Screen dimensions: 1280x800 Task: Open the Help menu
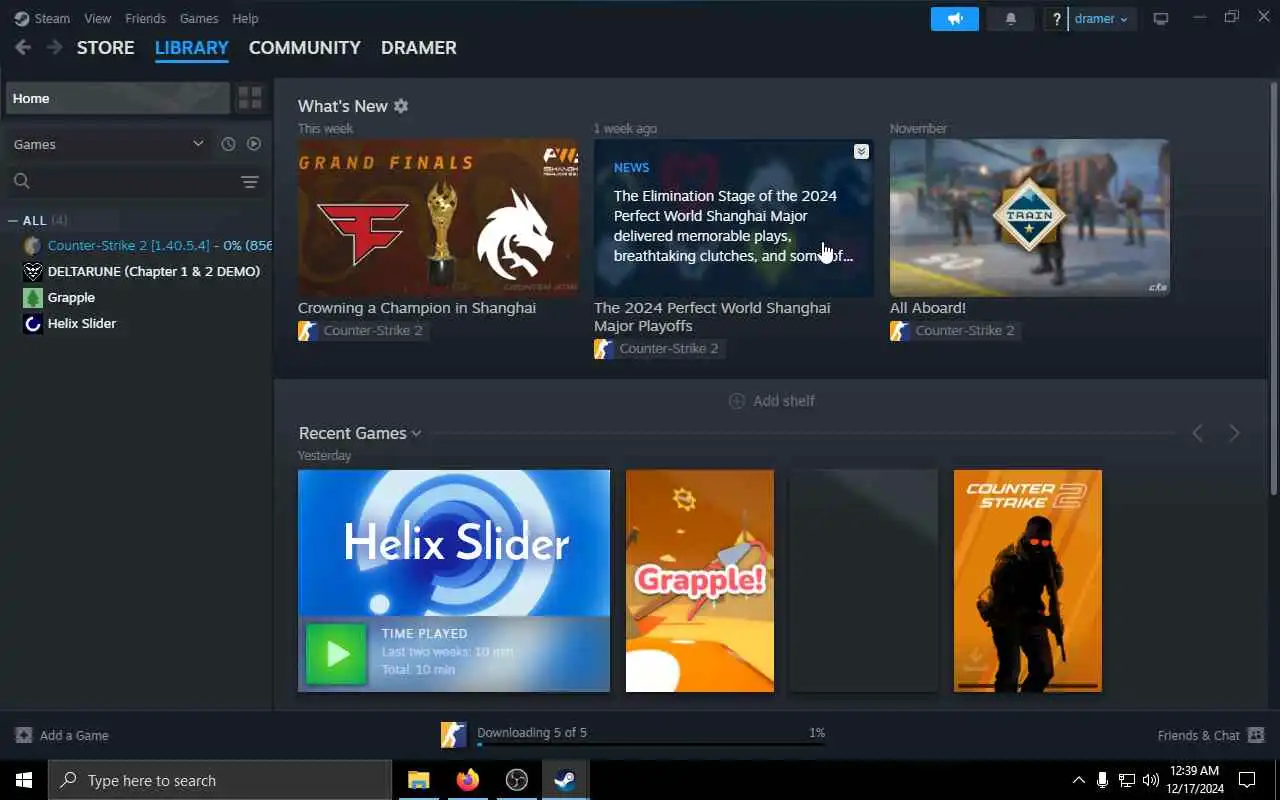(245, 19)
